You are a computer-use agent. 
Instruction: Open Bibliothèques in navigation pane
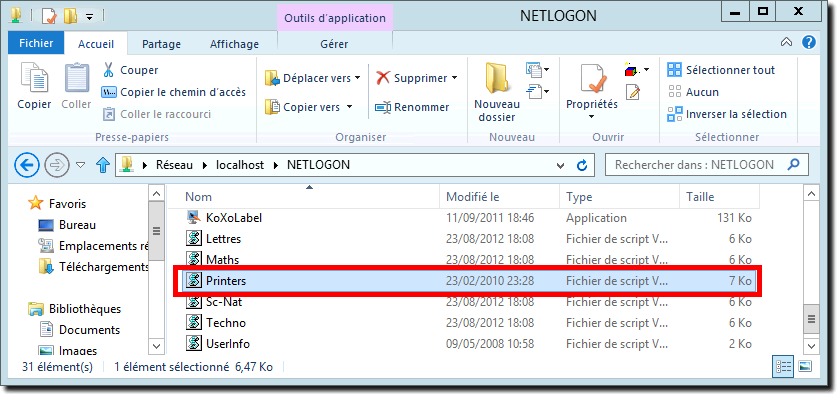tap(75, 309)
